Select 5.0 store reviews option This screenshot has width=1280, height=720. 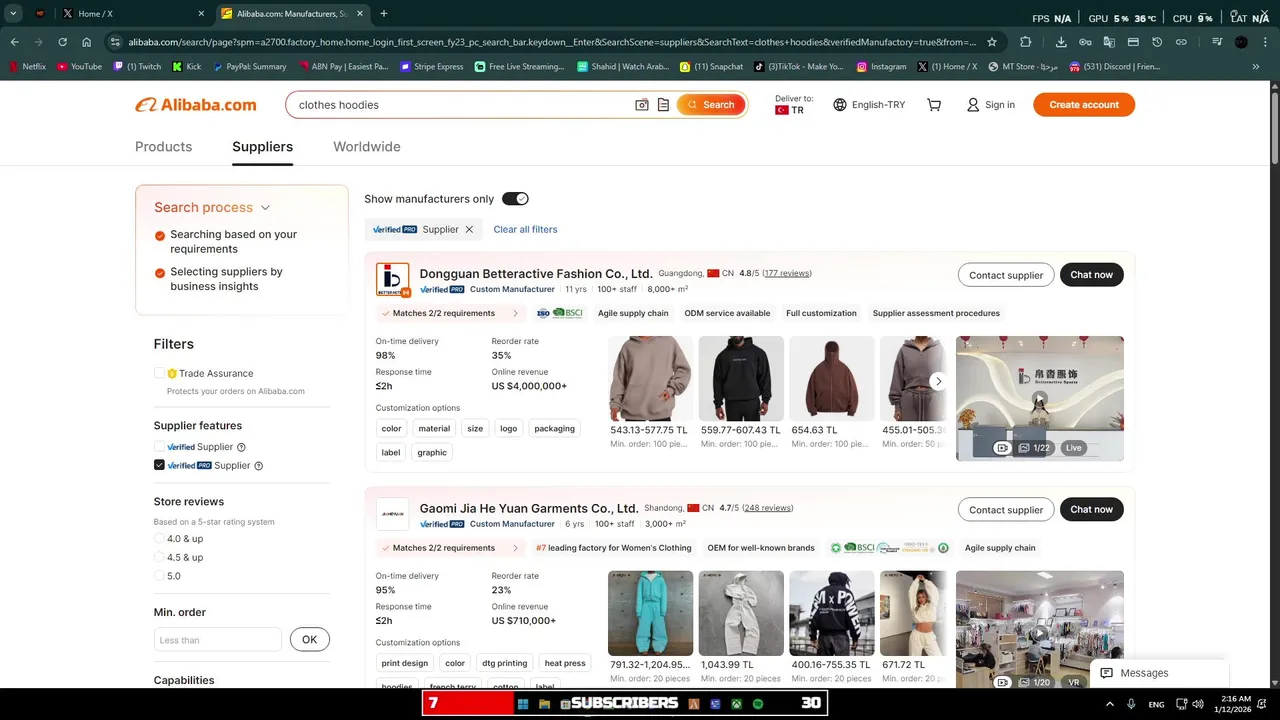[x=159, y=576]
